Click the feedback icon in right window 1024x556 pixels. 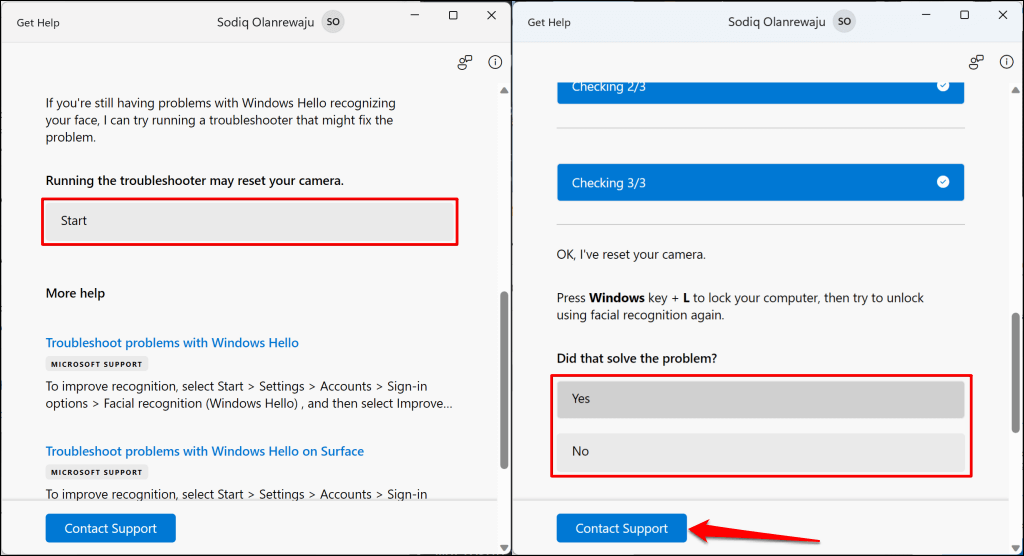pos(977,63)
